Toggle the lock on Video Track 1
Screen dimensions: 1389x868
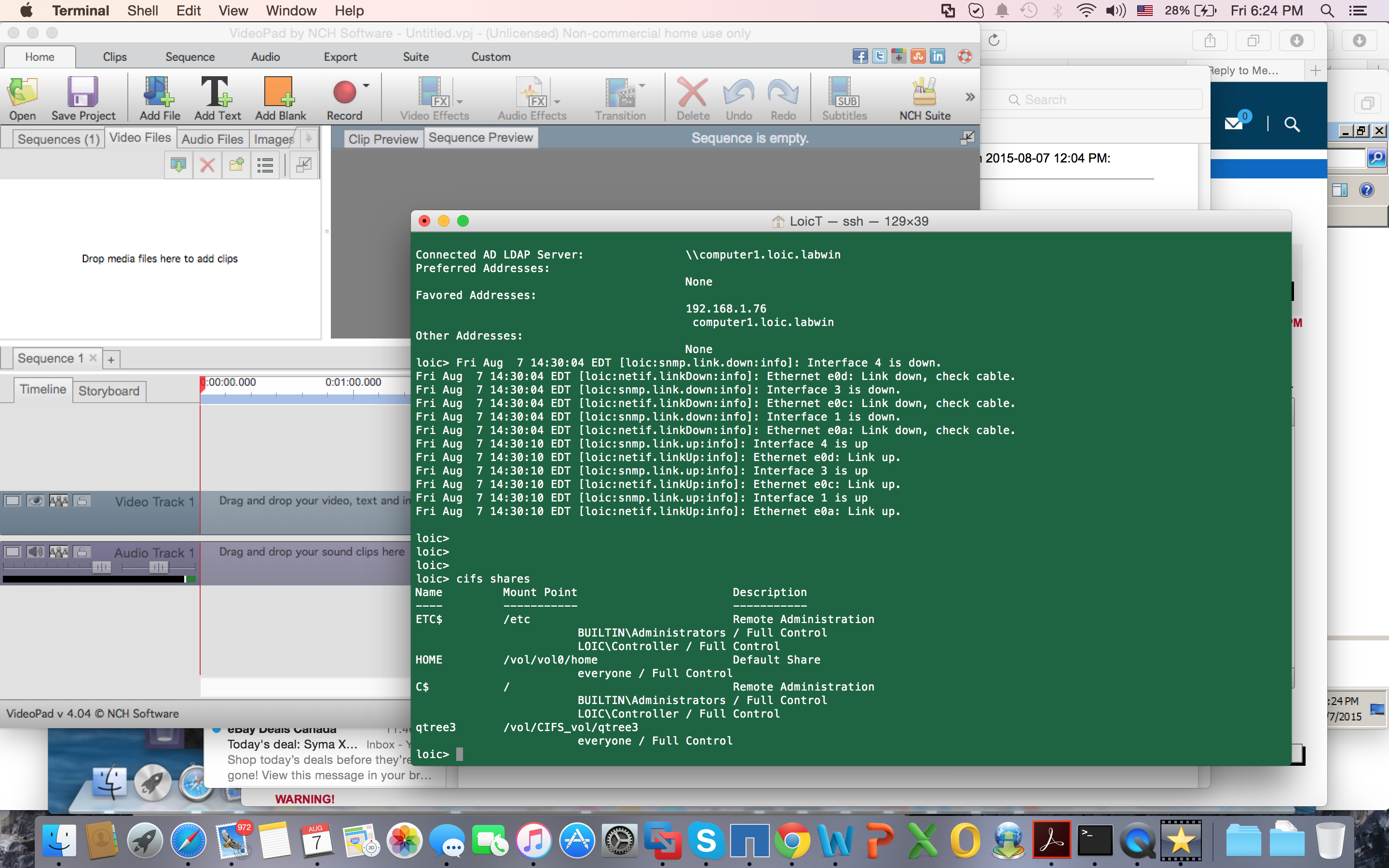[x=82, y=501]
